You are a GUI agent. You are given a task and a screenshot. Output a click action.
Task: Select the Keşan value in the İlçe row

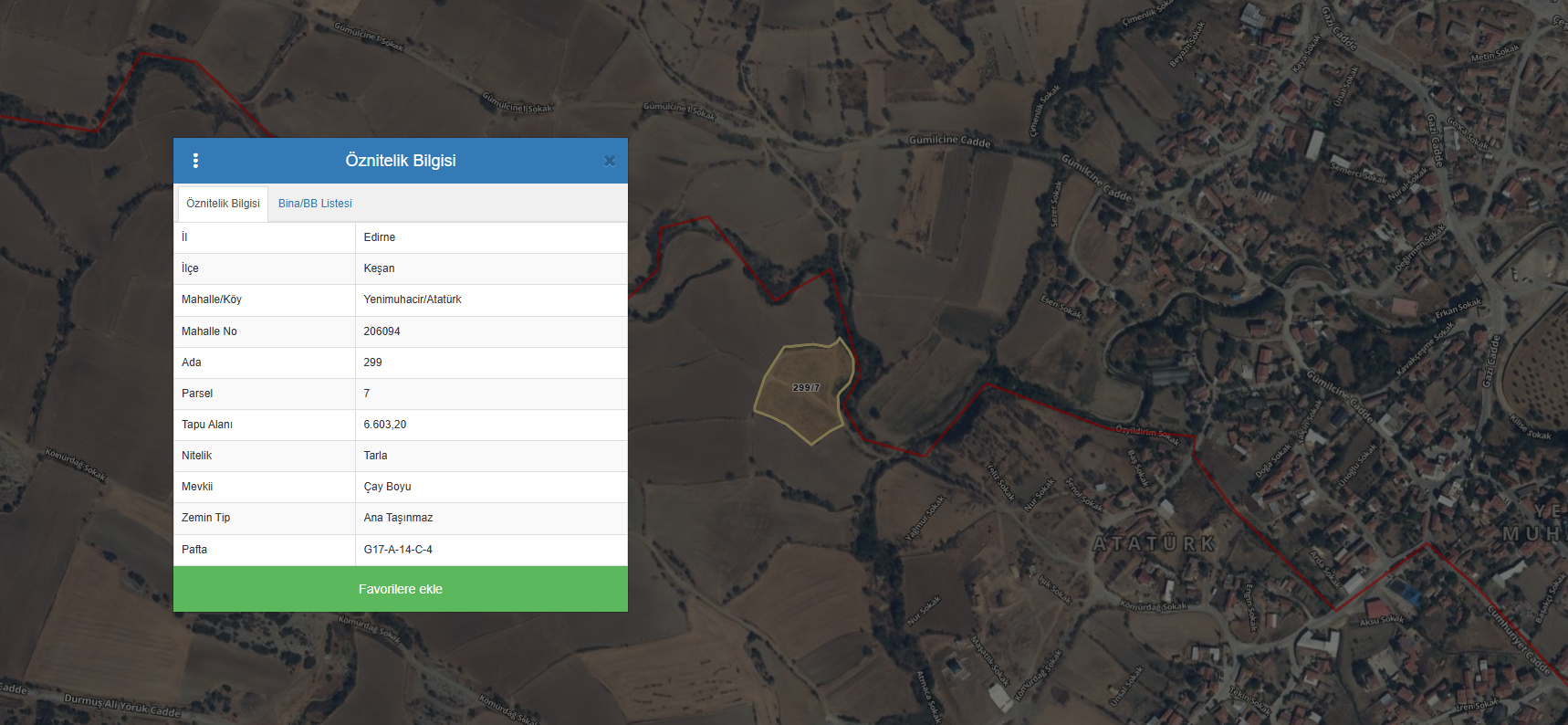coord(379,268)
